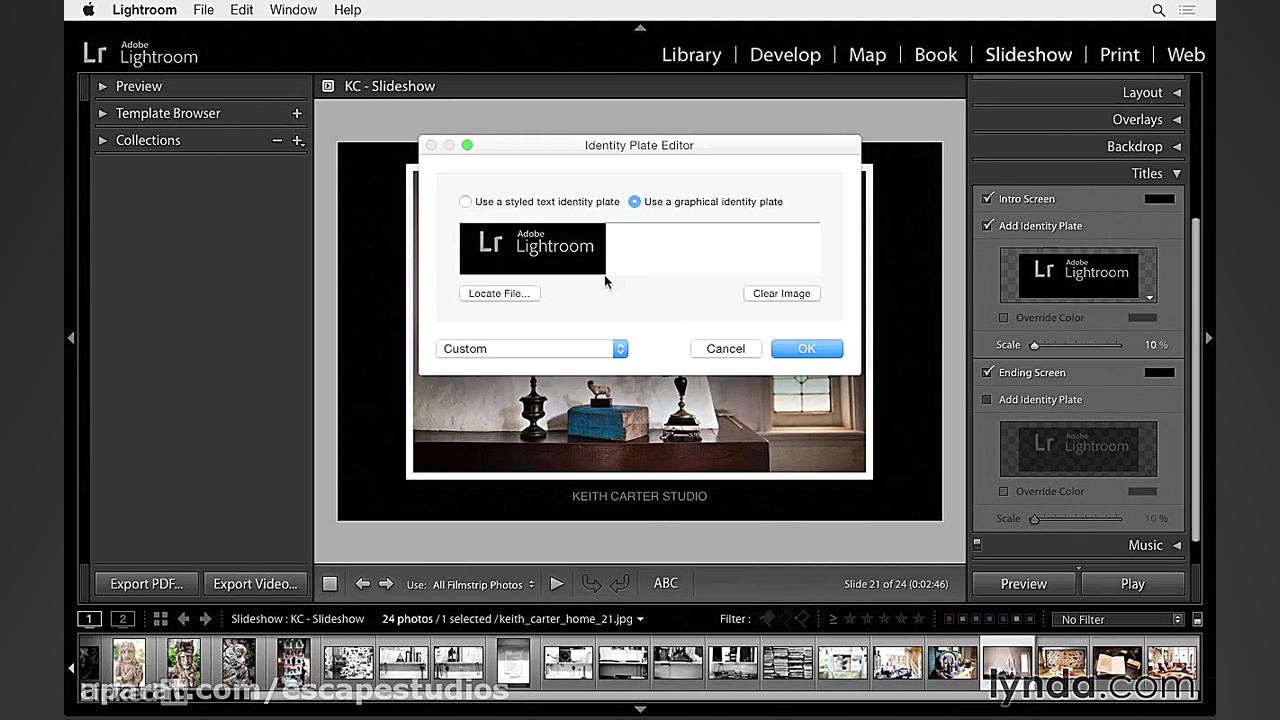Click a filter flag icon in the filmstrip bar
The width and height of the screenshot is (1280, 720).
pyautogui.click(x=768, y=619)
